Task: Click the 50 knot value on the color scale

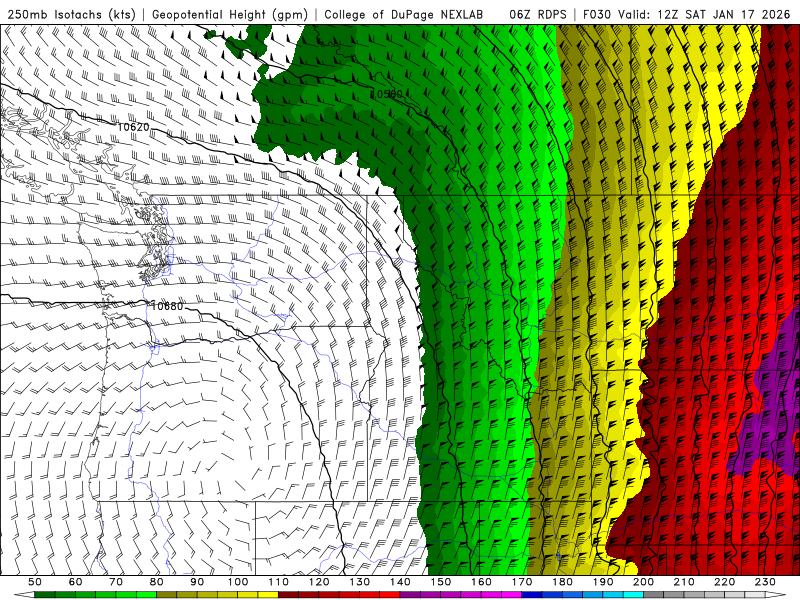Action: 35,582
